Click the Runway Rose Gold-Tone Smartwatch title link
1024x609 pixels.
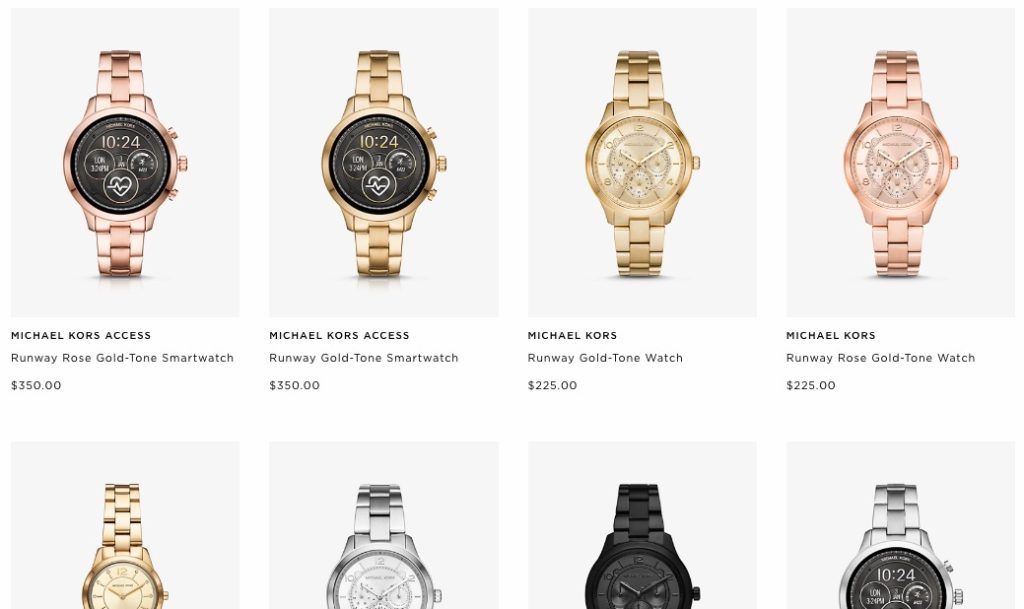122,358
